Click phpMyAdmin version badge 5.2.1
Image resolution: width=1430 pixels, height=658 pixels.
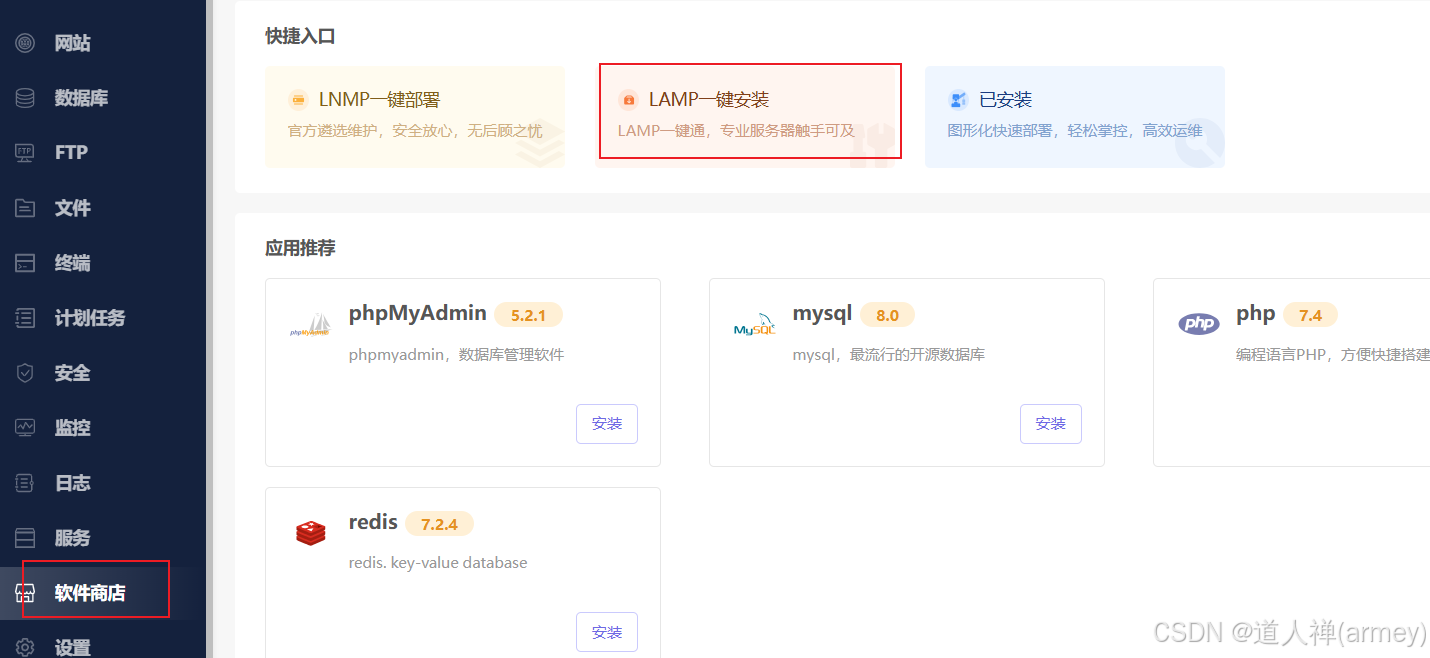(529, 315)
